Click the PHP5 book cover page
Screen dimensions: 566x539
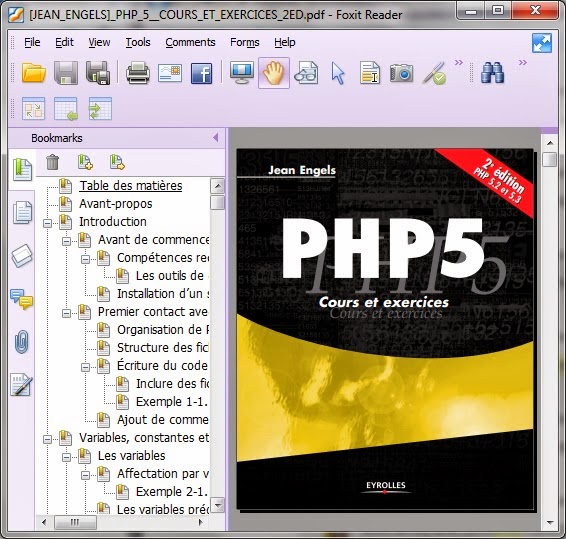[x=384, y=329]
